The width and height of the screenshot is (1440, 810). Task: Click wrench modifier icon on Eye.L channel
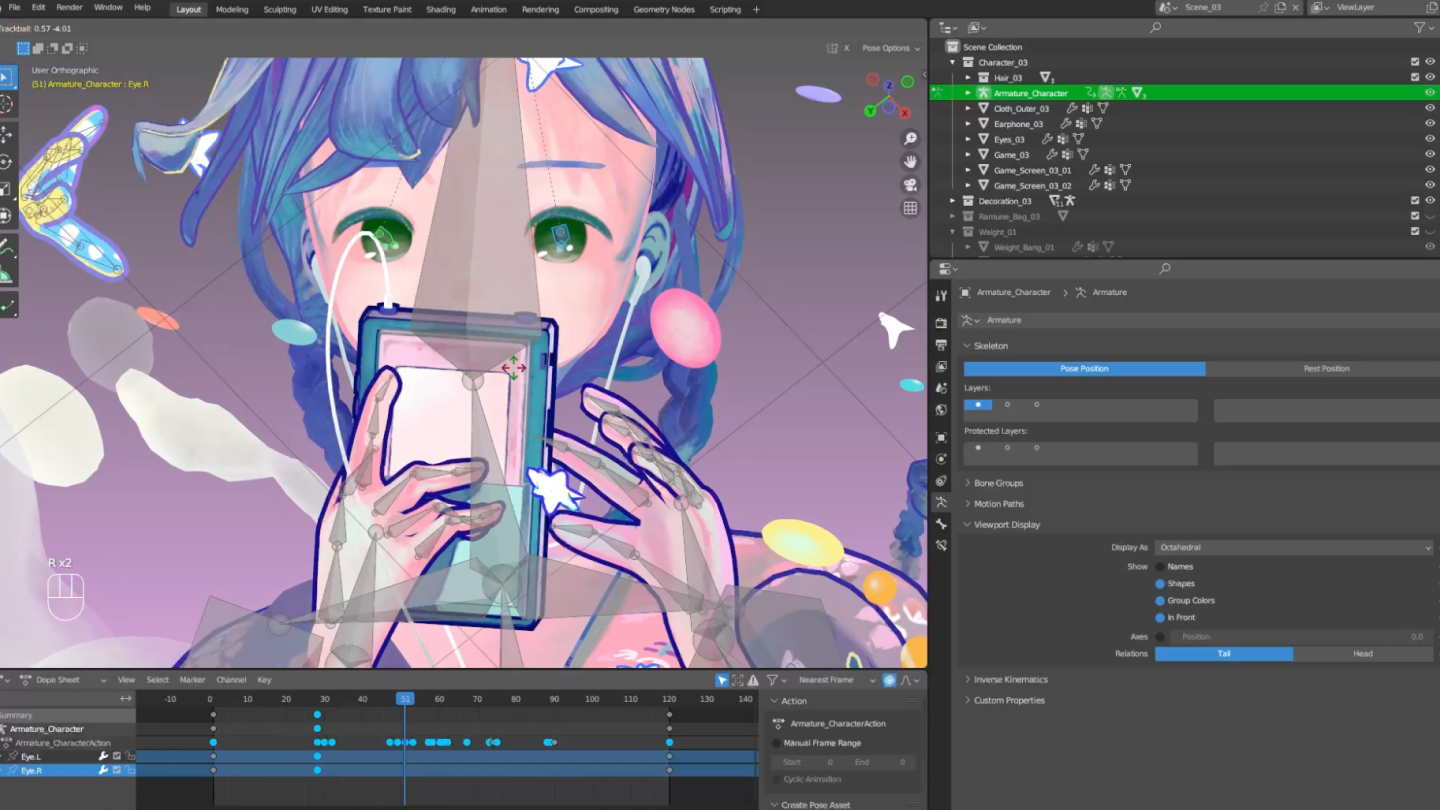coord(103,757)
